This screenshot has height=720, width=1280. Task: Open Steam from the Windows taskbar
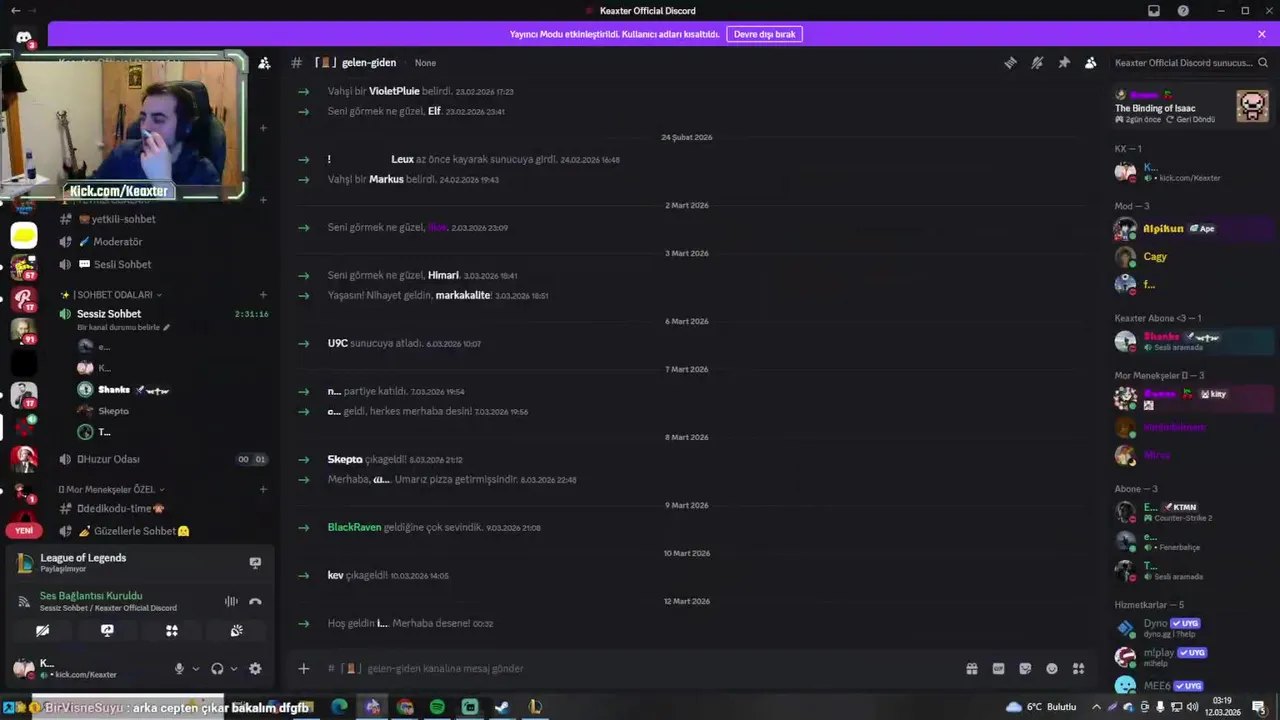pos(502,707)
